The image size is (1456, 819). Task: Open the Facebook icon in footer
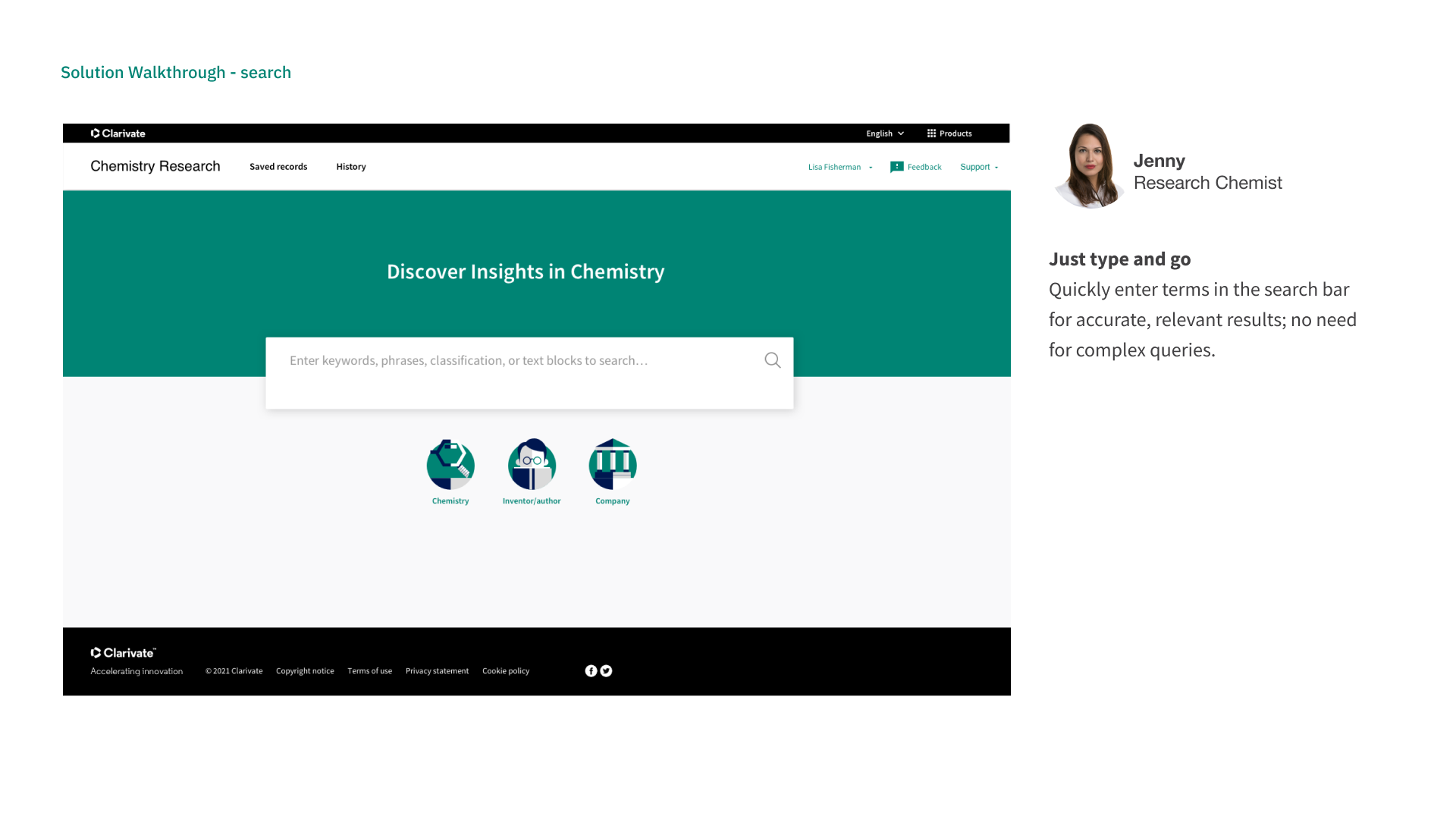(591, 671)
